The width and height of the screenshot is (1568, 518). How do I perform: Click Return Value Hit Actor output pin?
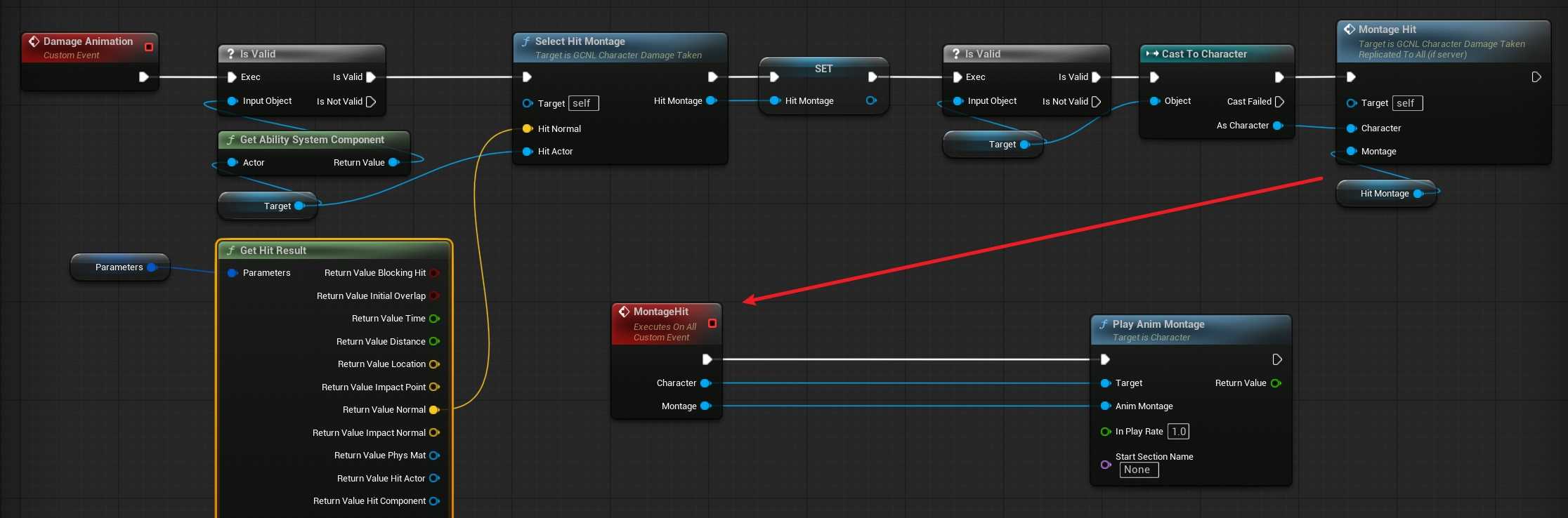(434, 479)
